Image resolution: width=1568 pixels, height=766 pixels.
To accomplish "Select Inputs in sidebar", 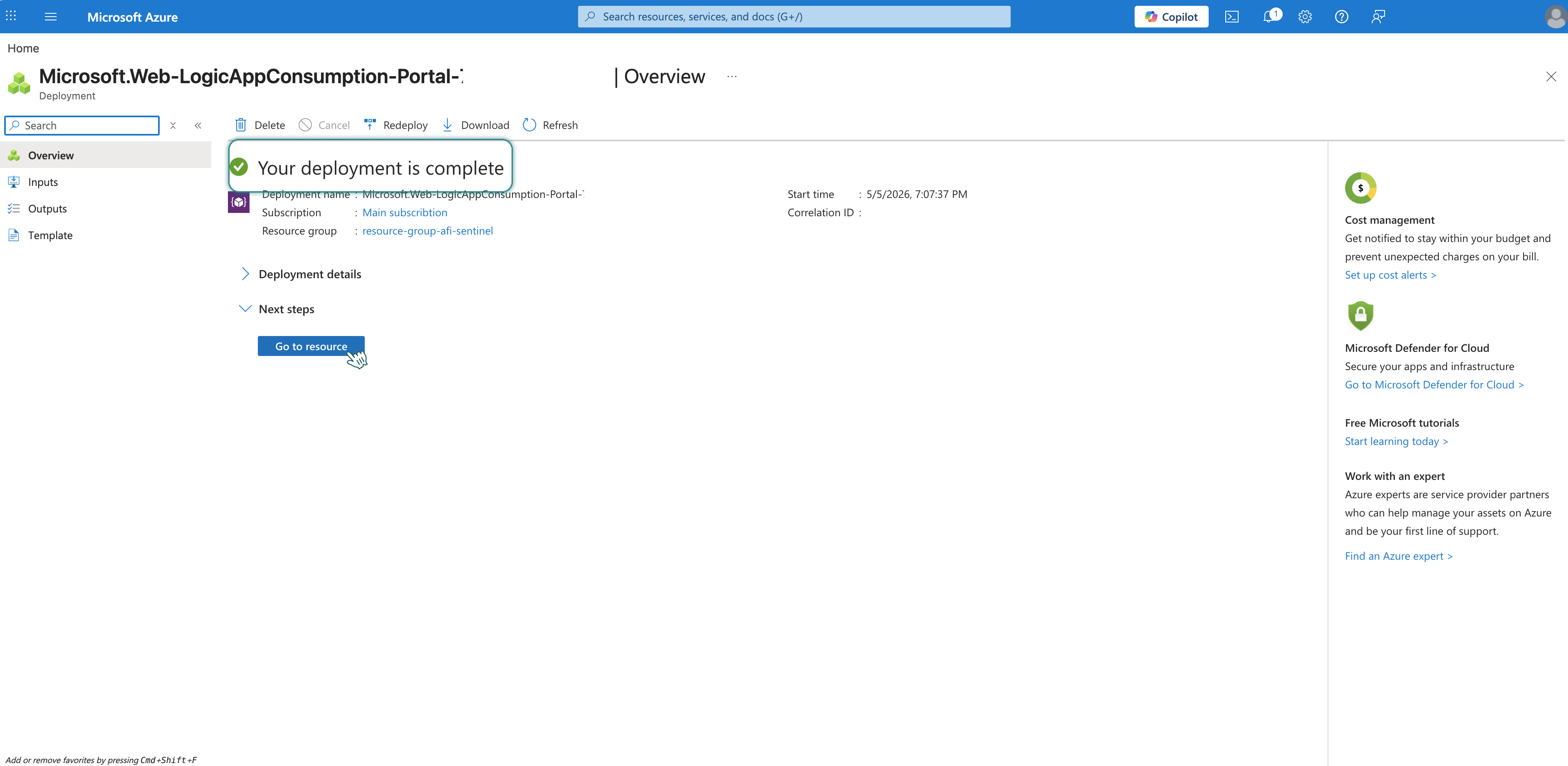I will click(x=106, y=182).
